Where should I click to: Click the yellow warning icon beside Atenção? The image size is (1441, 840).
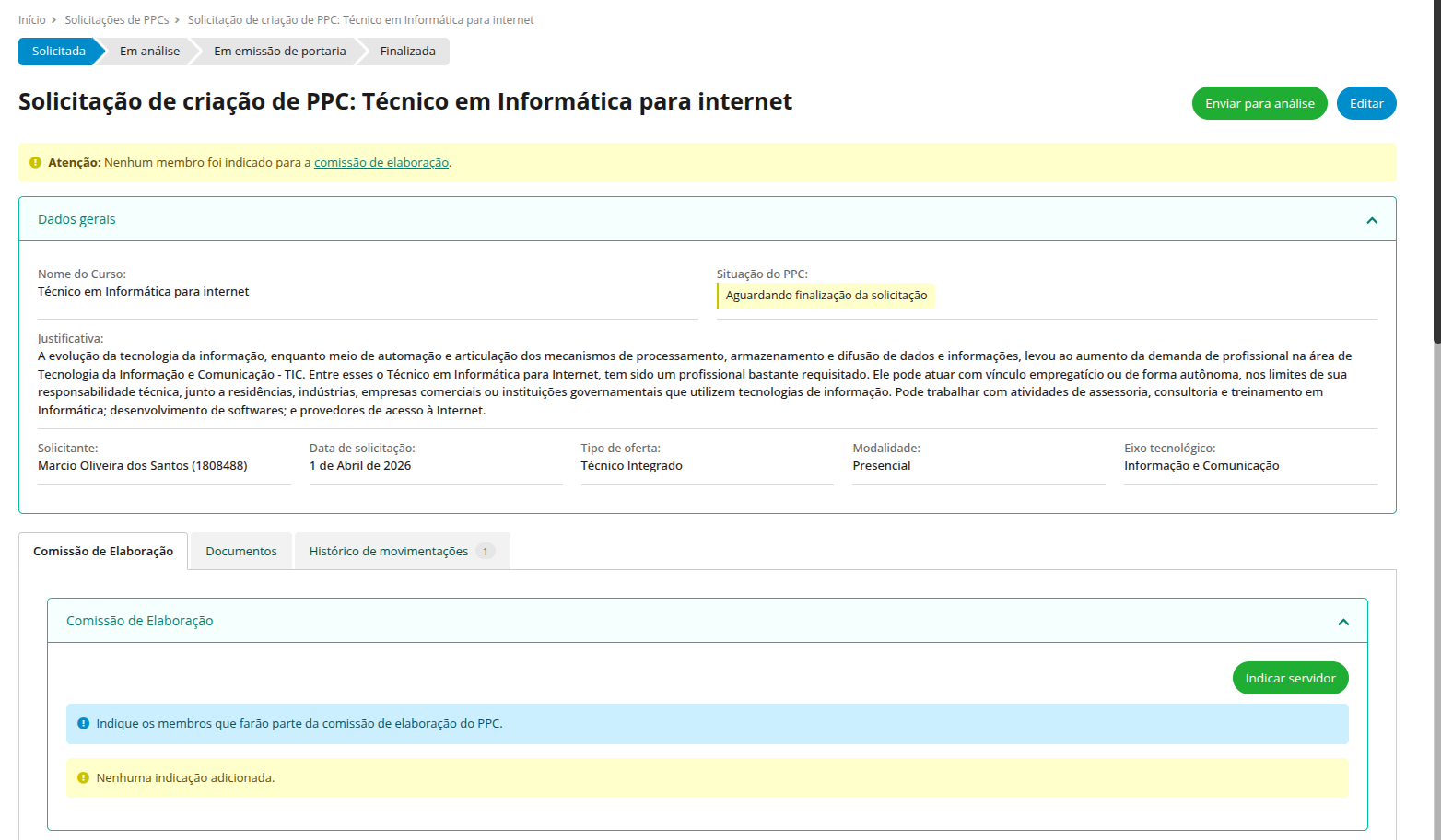click(35, 163)
